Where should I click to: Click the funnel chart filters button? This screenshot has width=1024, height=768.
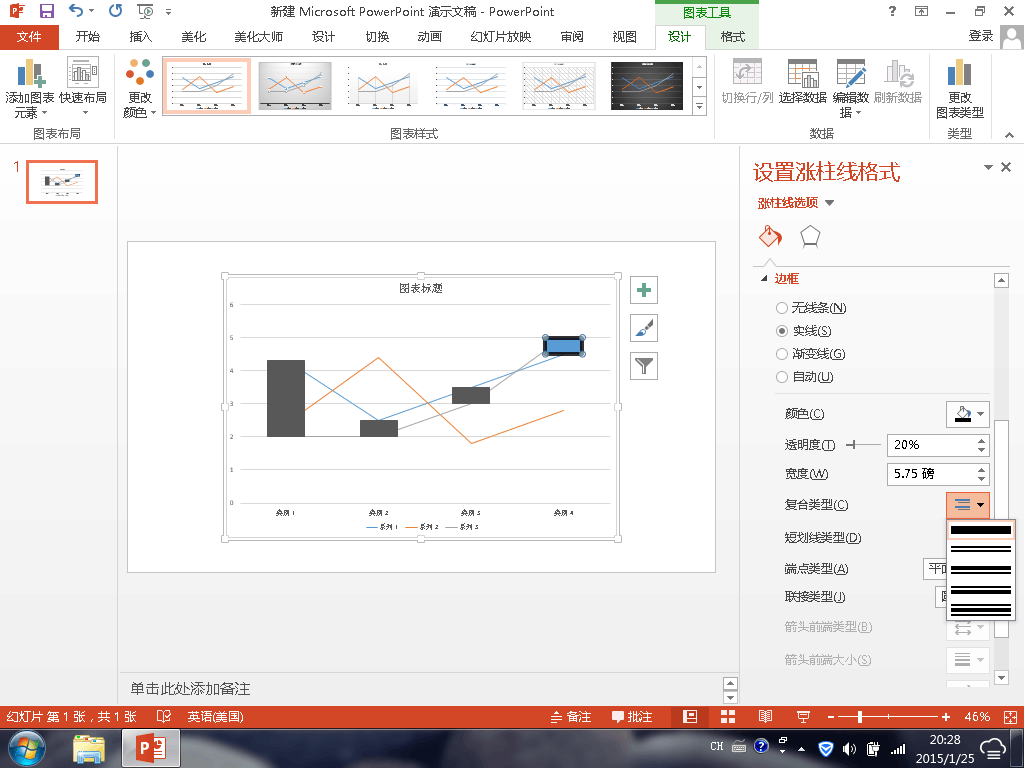click(x=644, y=366)
